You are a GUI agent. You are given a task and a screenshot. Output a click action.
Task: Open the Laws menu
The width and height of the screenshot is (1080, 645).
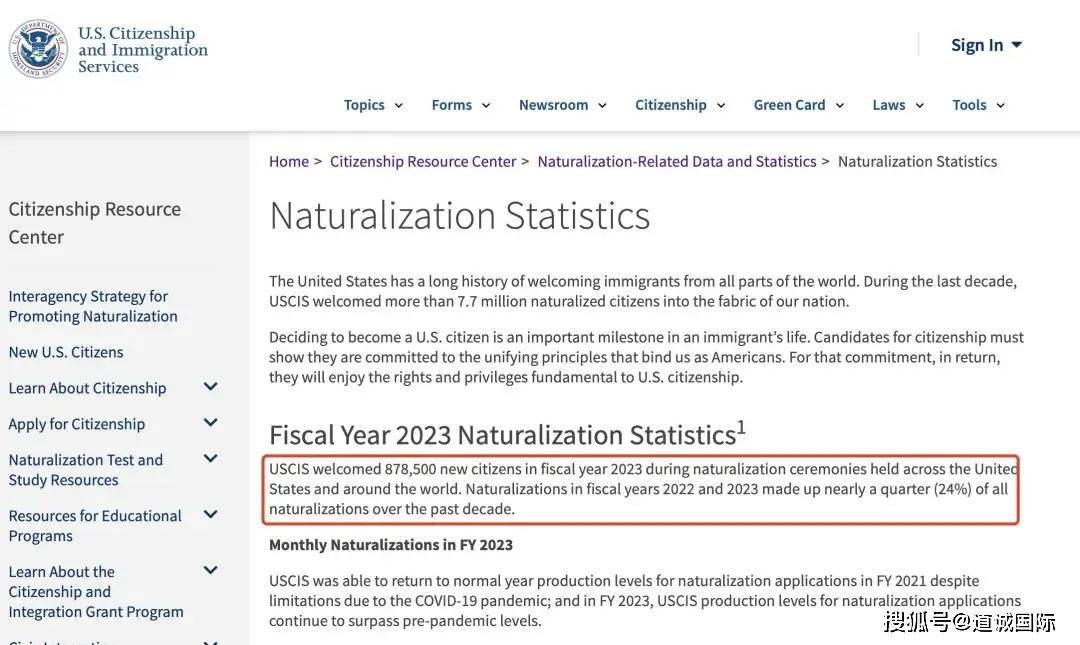pyautogui.click(x=897, y=105)
